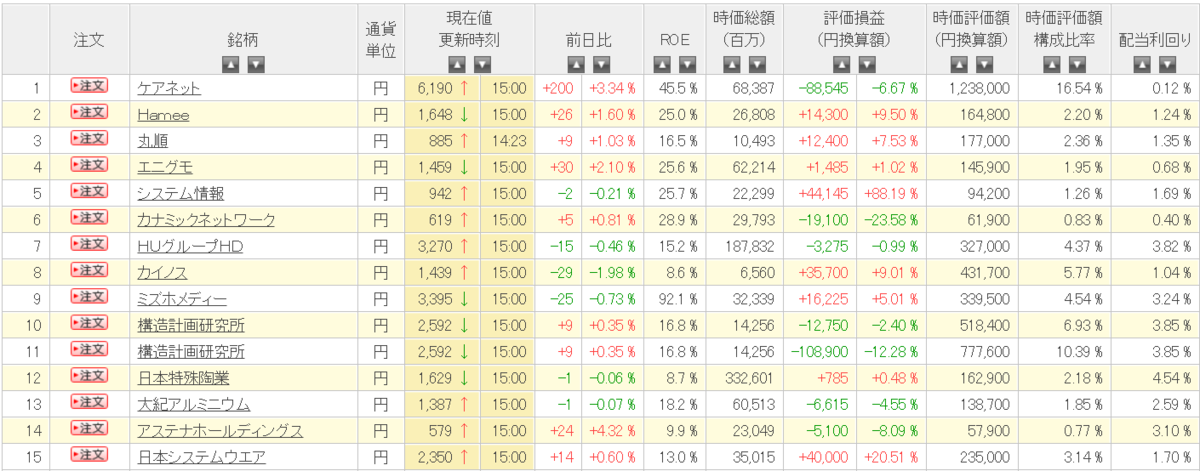
Task: Sort 配当利回り column descending with down arrow
Action: pos(1169,65)
